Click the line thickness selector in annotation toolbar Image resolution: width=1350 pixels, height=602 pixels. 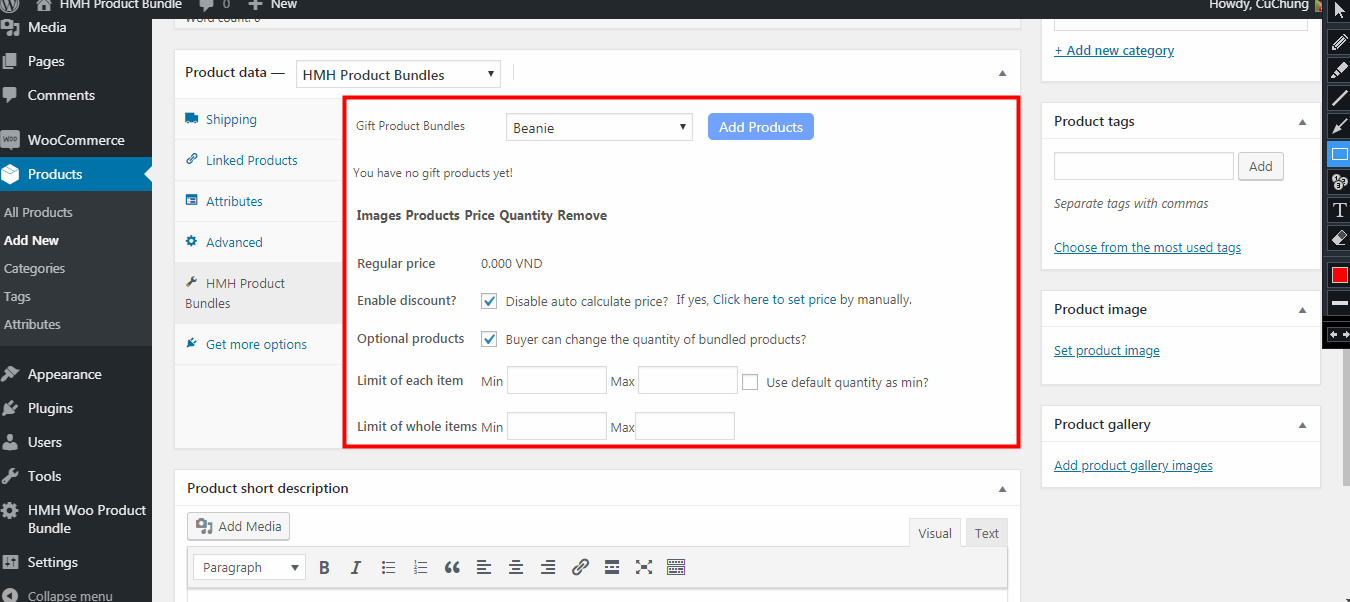point(1340,302)
